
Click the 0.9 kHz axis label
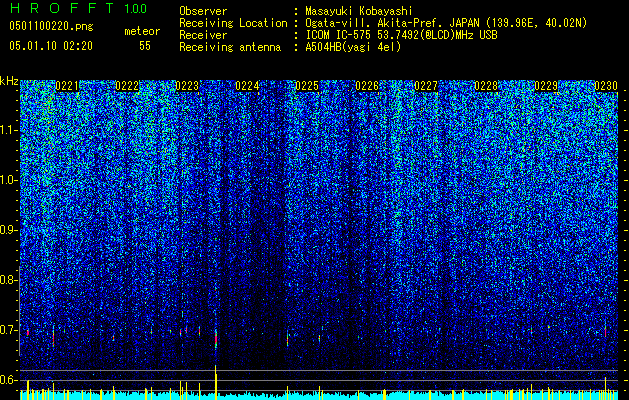tap(9, 230)
